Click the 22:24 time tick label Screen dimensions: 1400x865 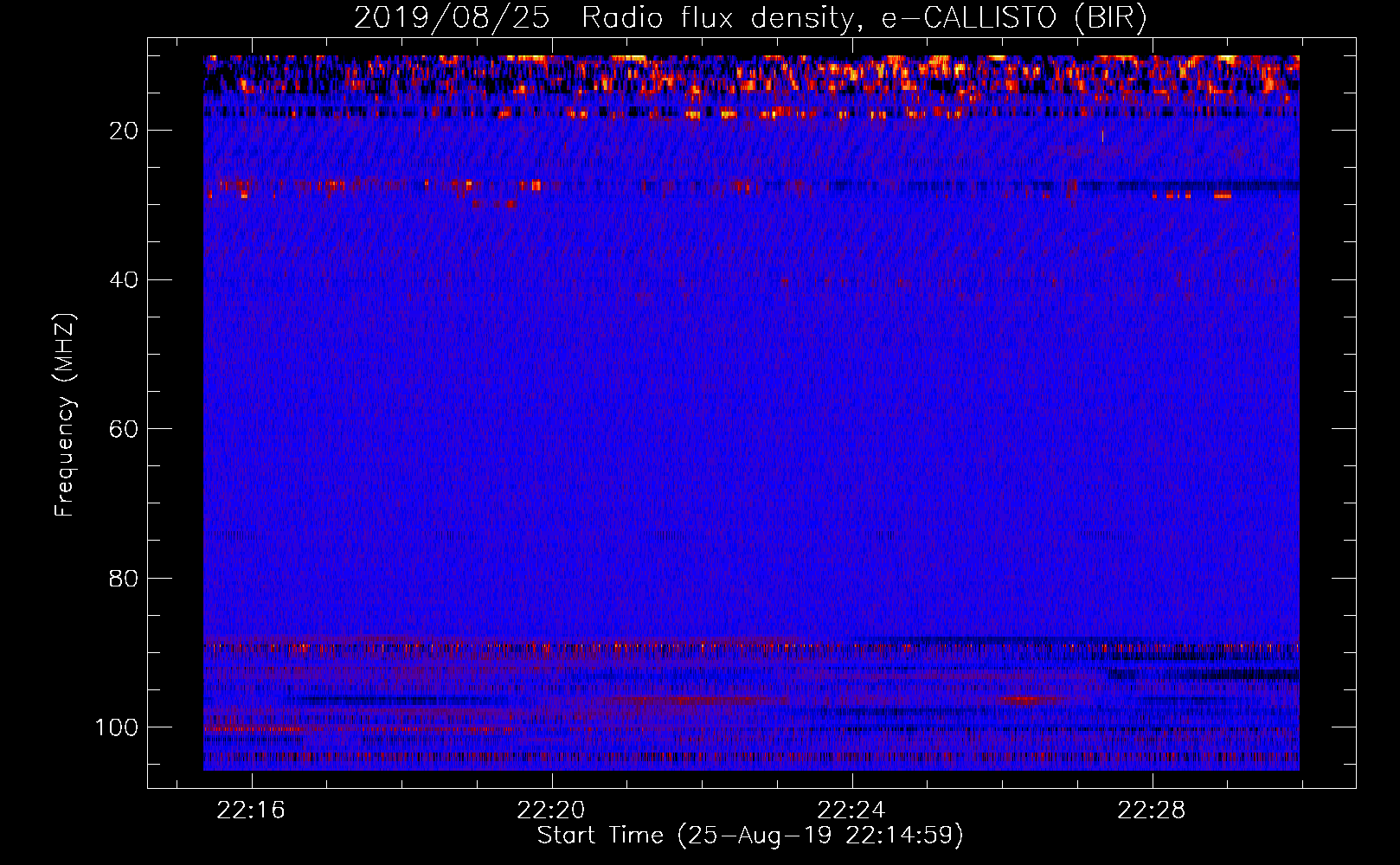[x=851, y=811]
